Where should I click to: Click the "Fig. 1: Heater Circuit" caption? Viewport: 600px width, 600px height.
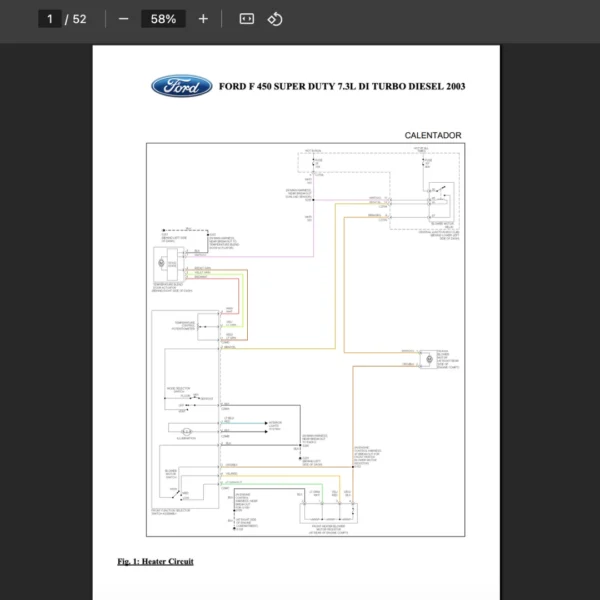pos(155,561)
